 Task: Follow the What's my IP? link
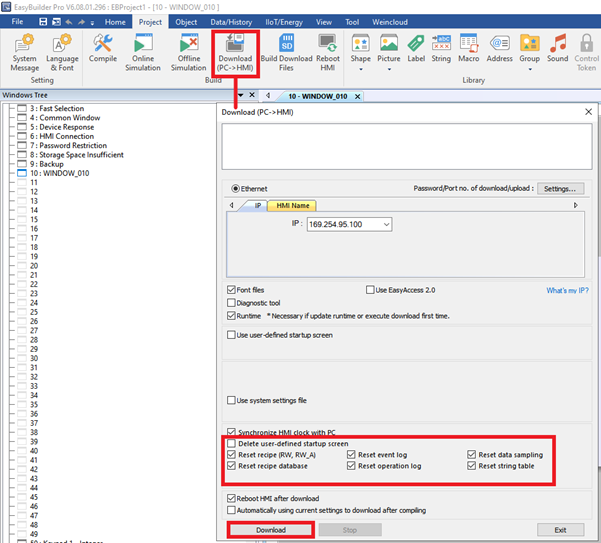click(x=567, y=290)
